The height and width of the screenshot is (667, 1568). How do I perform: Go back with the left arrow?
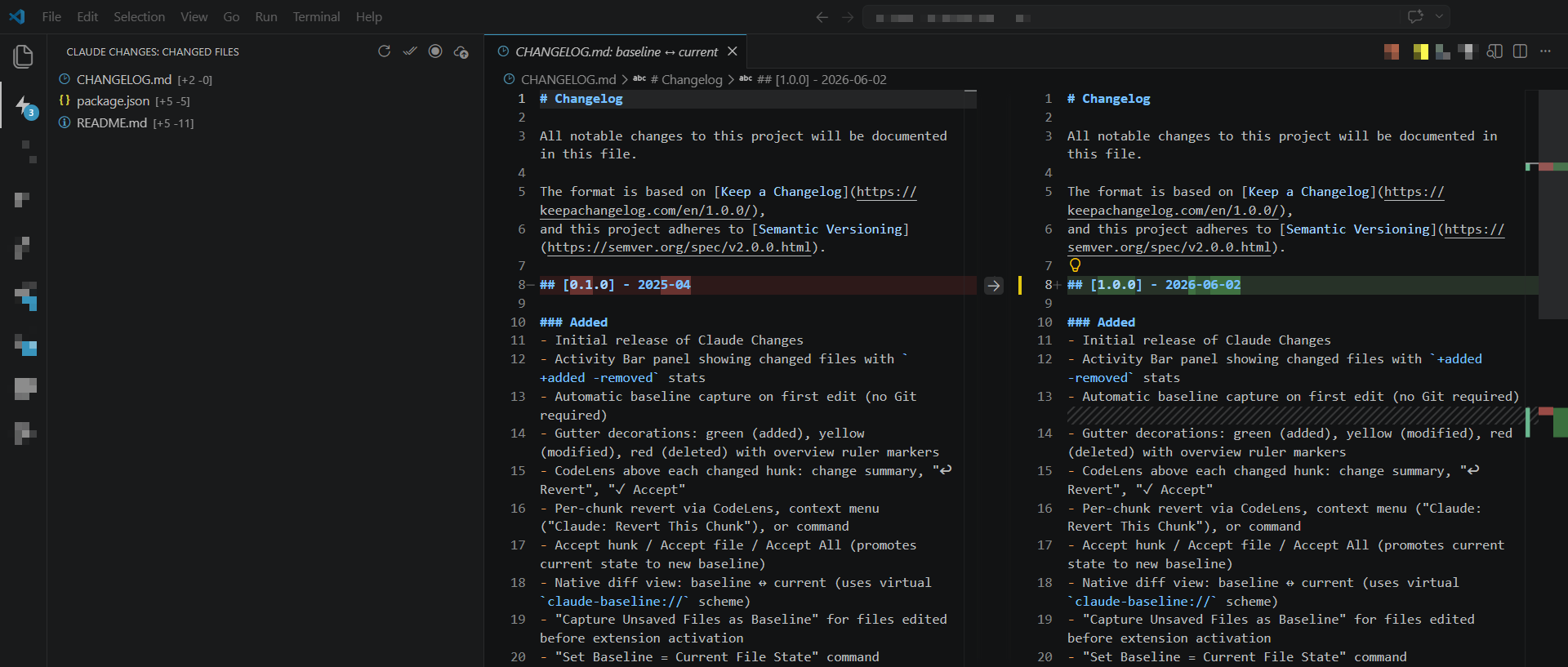[x=822, y=17]
